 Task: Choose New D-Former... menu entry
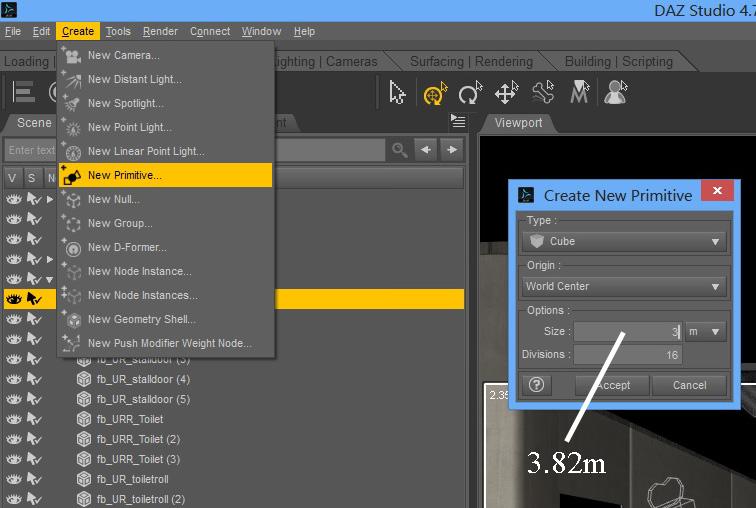pos(165,247)
